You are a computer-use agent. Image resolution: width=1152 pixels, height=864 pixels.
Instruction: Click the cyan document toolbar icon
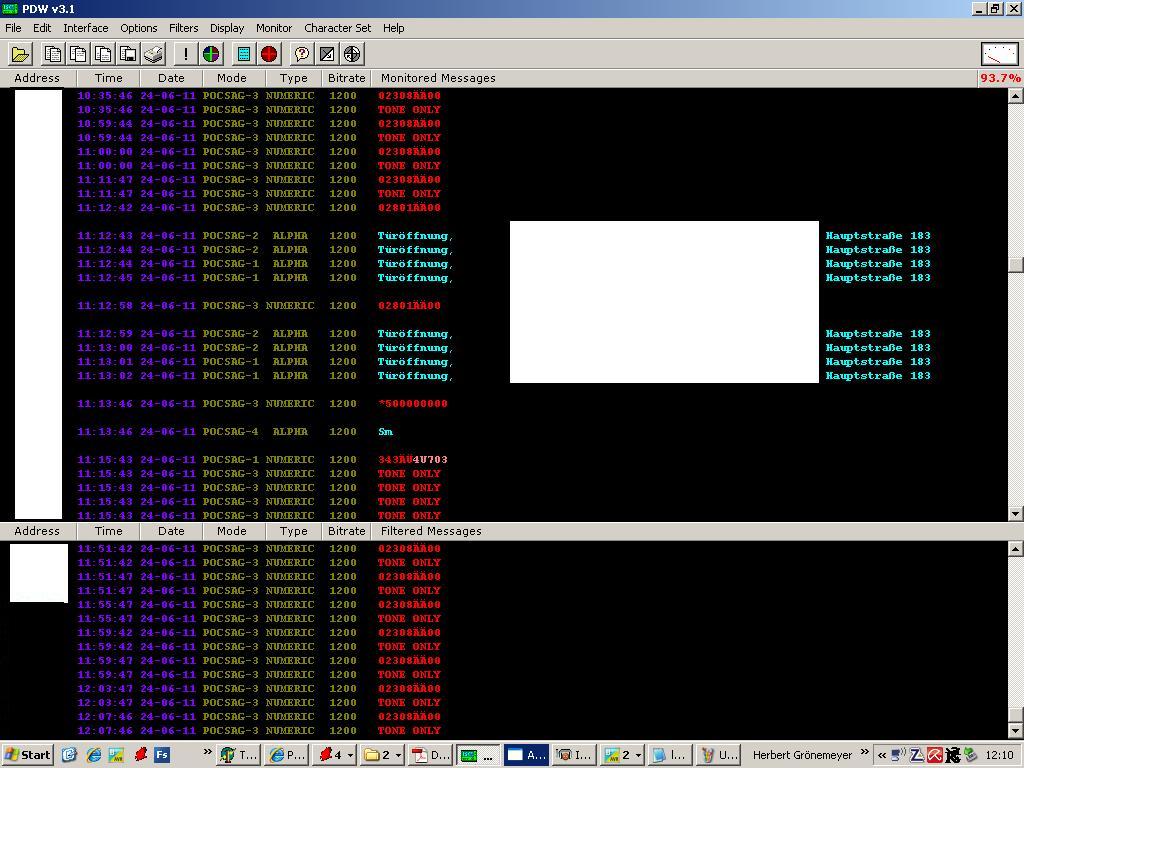pos(243,54)
